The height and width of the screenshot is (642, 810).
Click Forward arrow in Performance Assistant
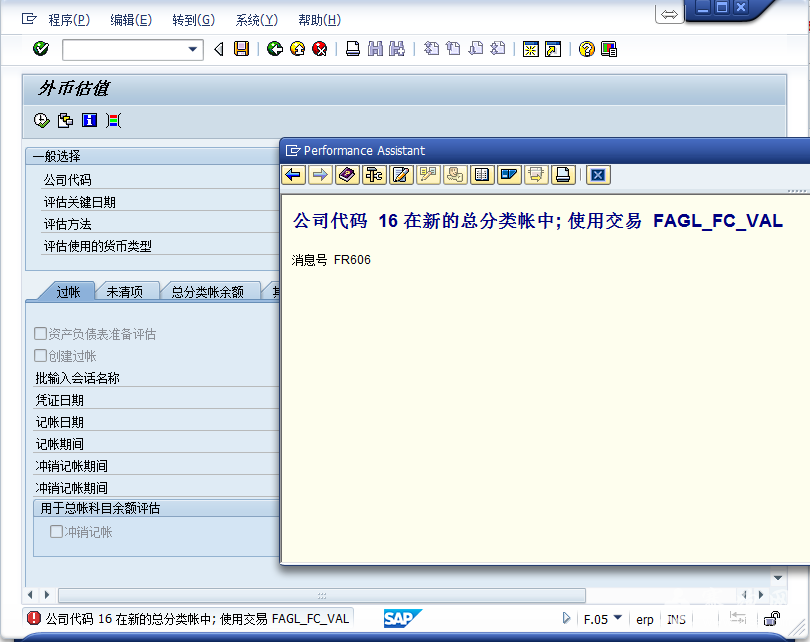[320, 175]
